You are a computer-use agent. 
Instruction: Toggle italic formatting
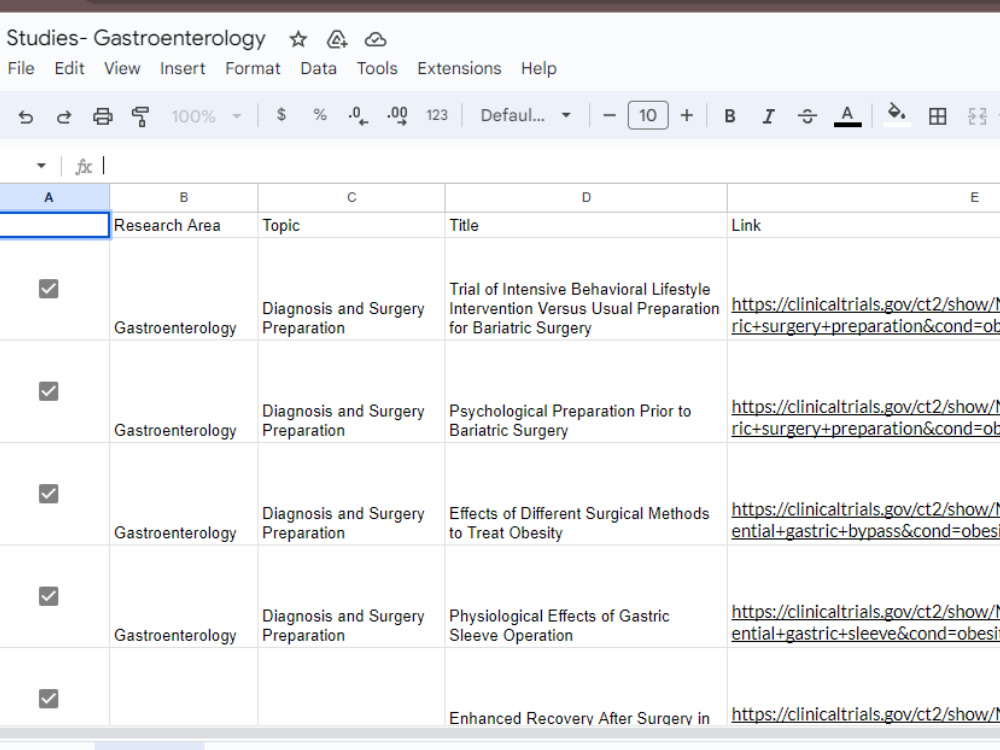tap(768, 116)
